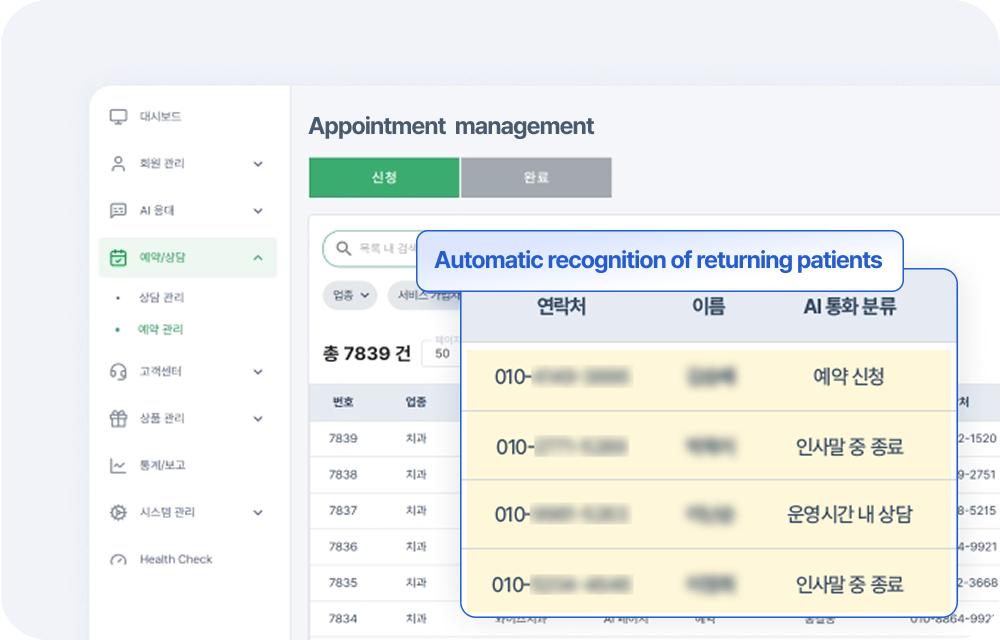Open 통계/보고 via its chart icon

click(x=118, y=466)
